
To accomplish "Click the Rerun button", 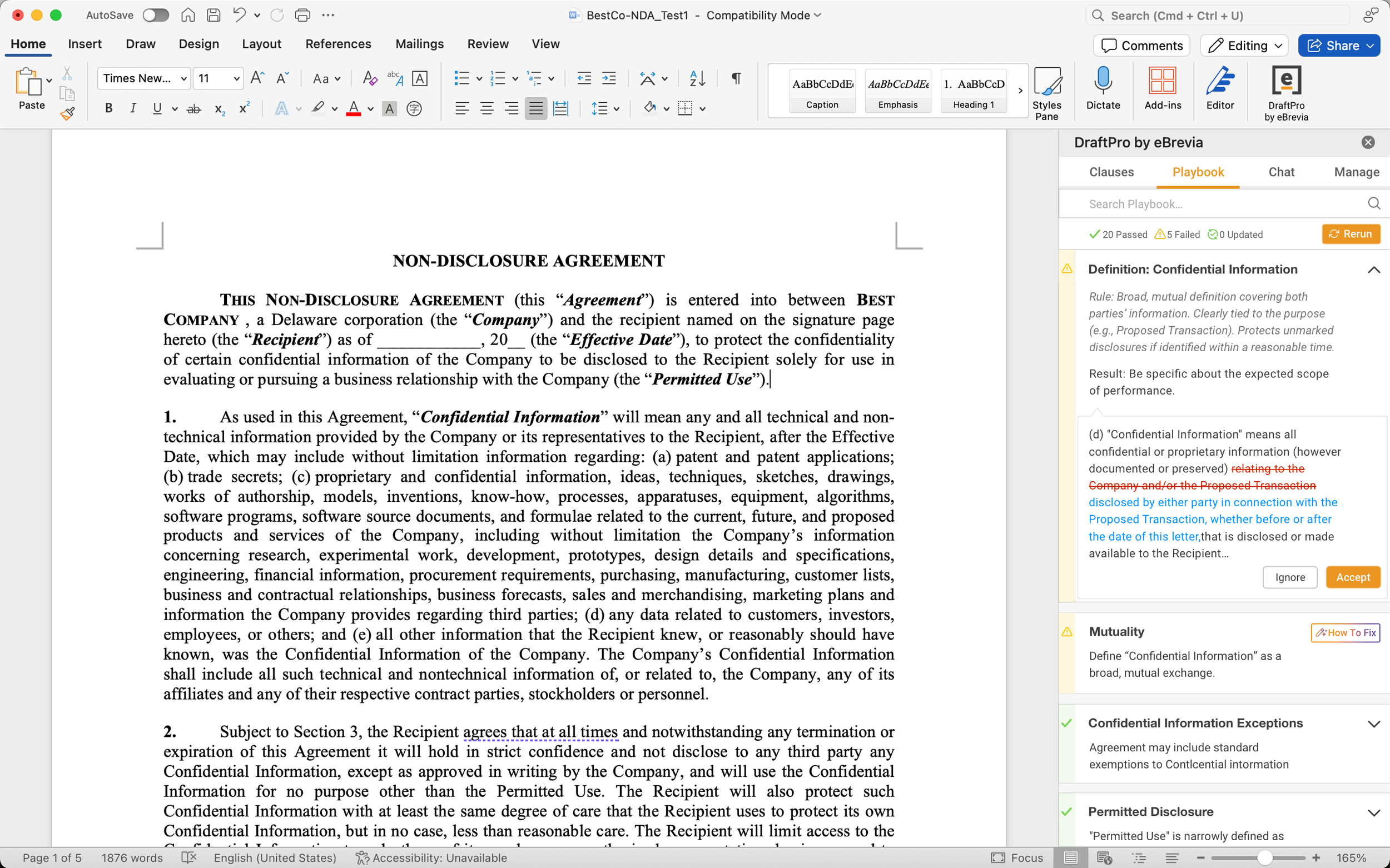I will coord(1351,234).
